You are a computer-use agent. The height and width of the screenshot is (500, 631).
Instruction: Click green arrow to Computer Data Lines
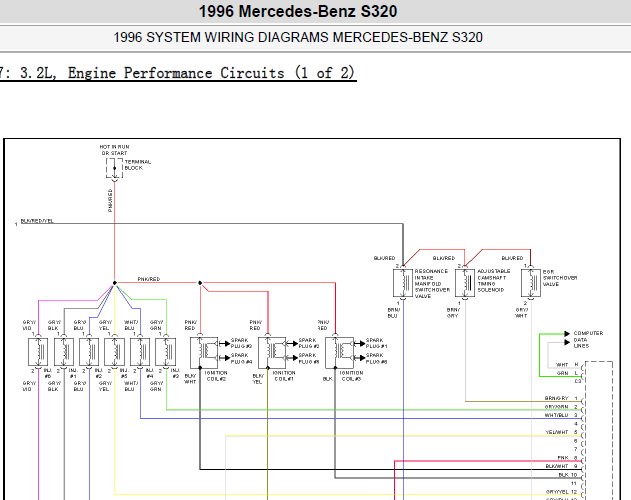[567, 334]
